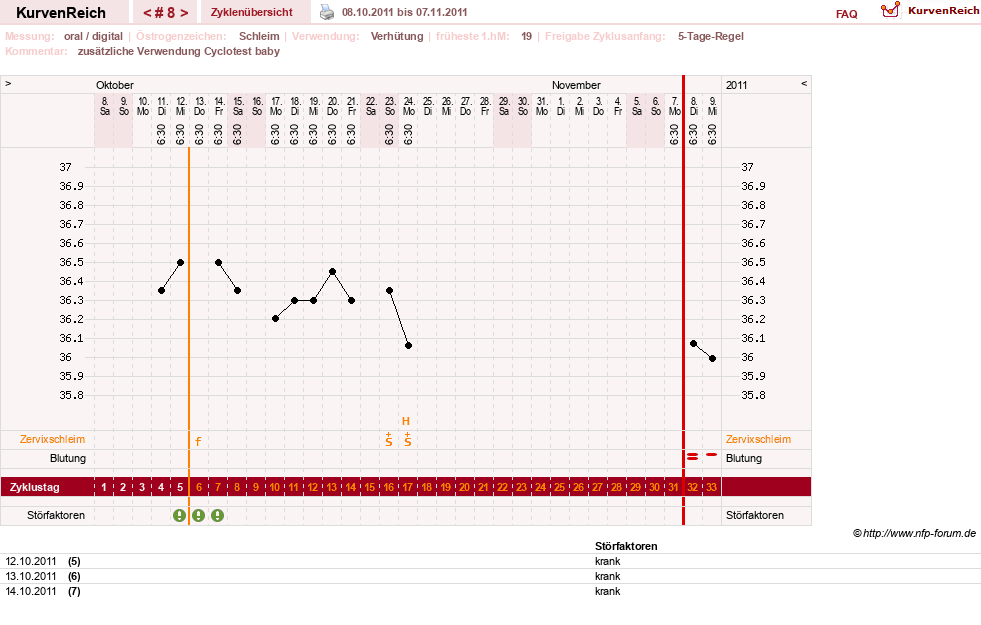Click the KurvenReich title at top left

(x=61, y=13)
